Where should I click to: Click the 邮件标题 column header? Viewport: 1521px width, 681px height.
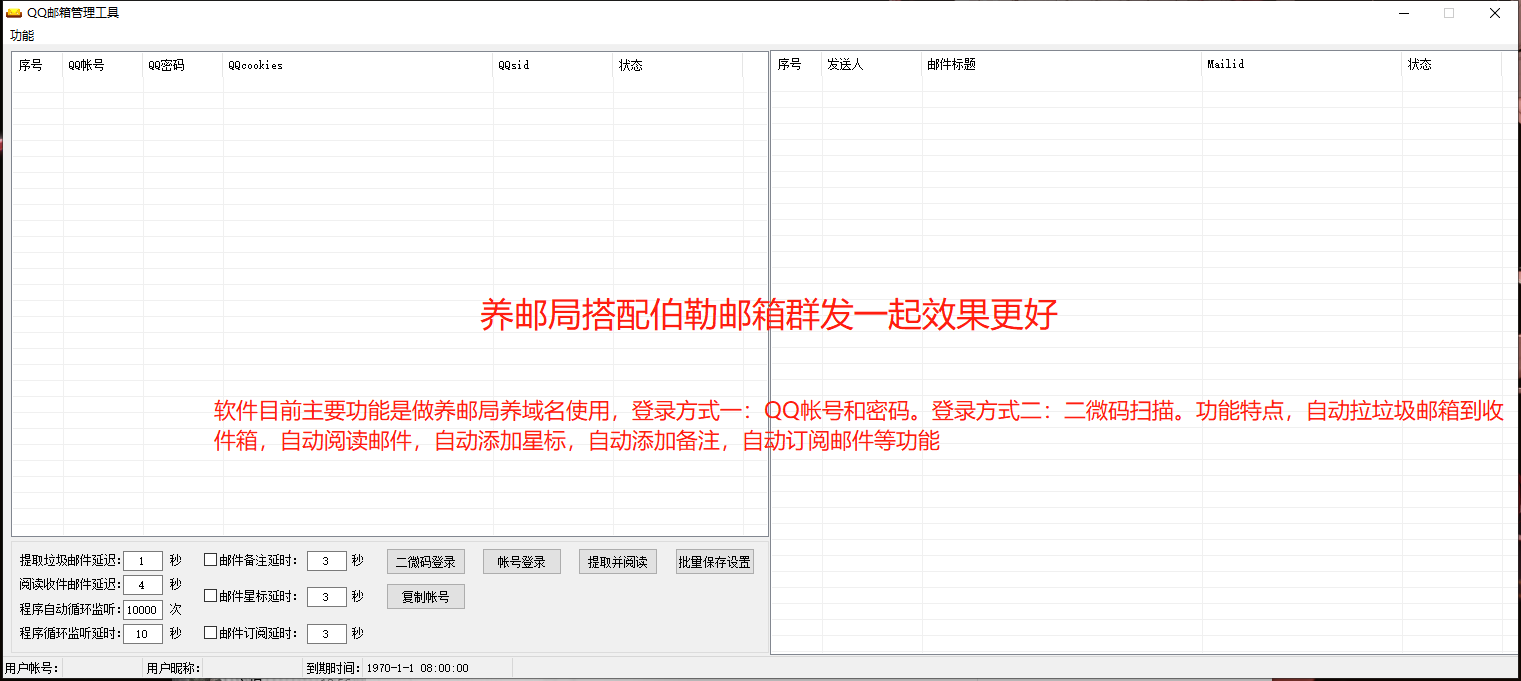point(1060,64)
